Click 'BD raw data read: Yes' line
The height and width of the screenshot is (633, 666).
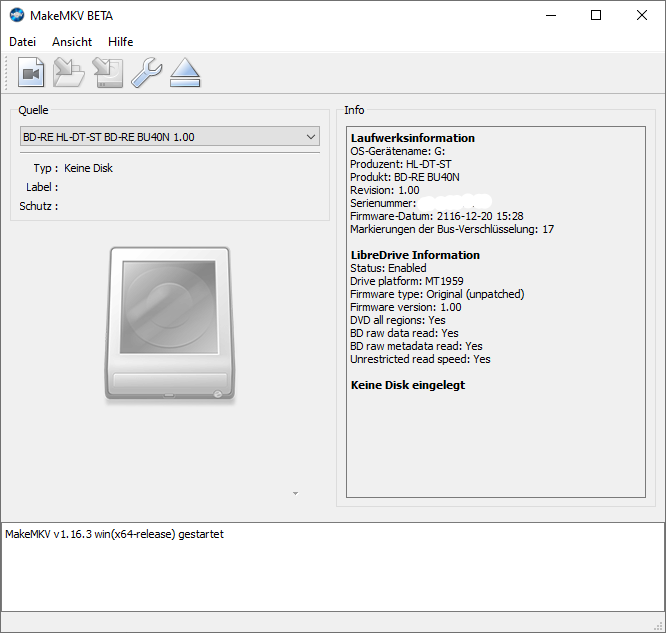pos(404,333)
